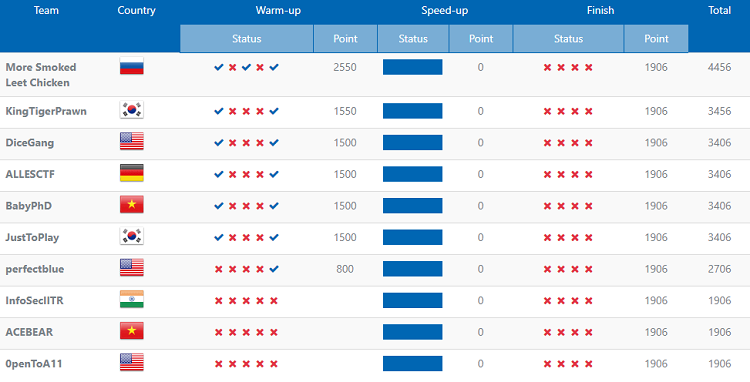
Task: Select the DiceGang team name
Action: (30, 143)
